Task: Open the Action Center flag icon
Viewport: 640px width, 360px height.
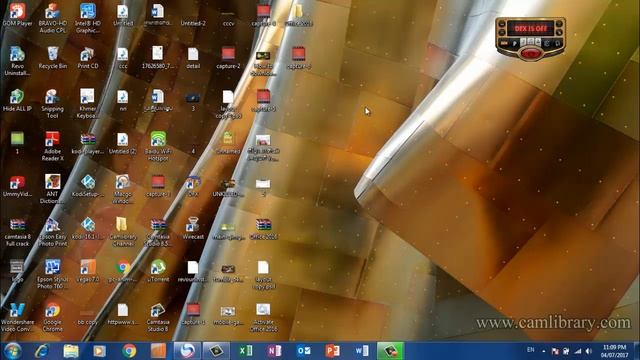Action: pos(555,351)
